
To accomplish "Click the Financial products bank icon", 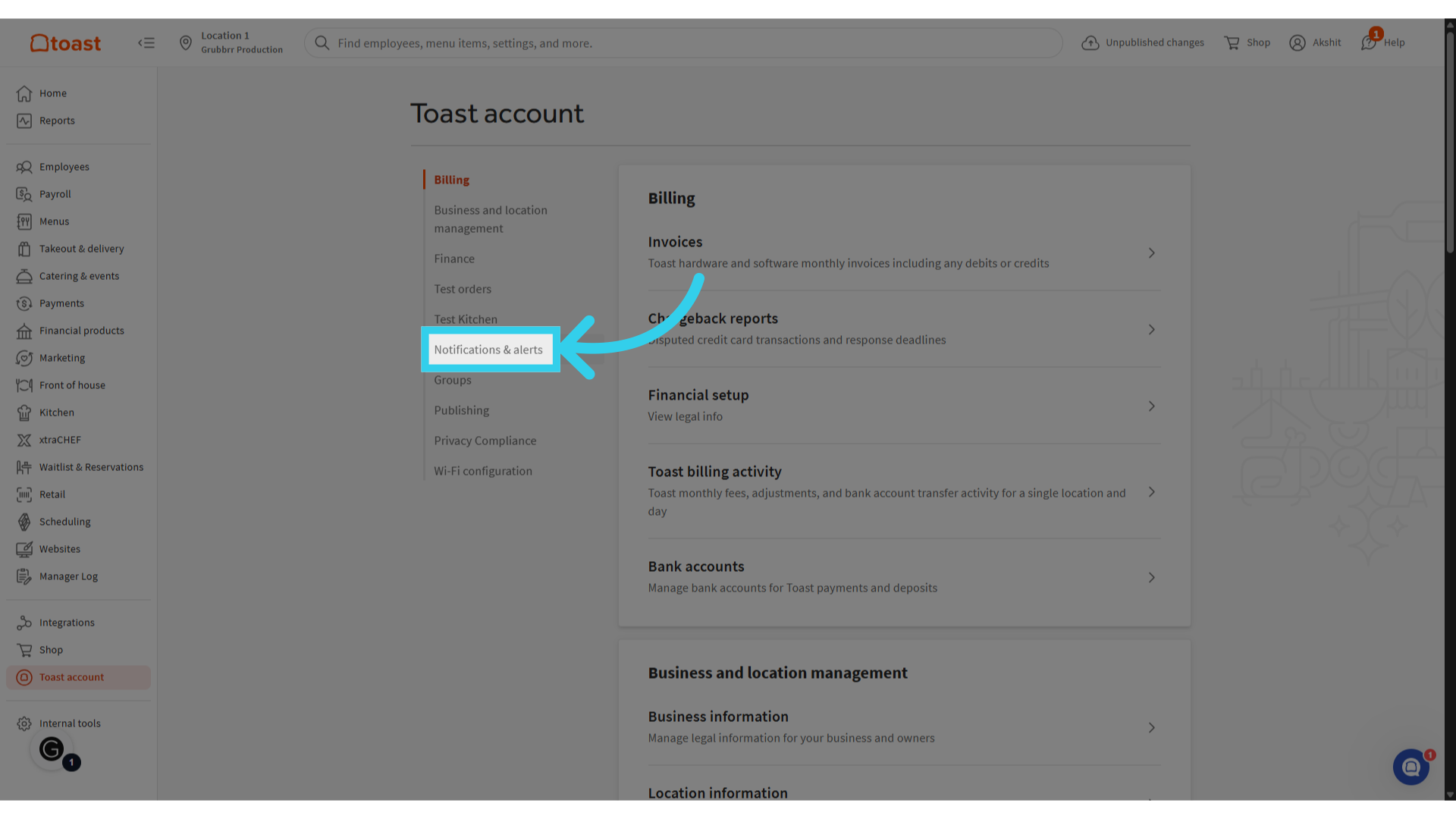I will 24,331.
